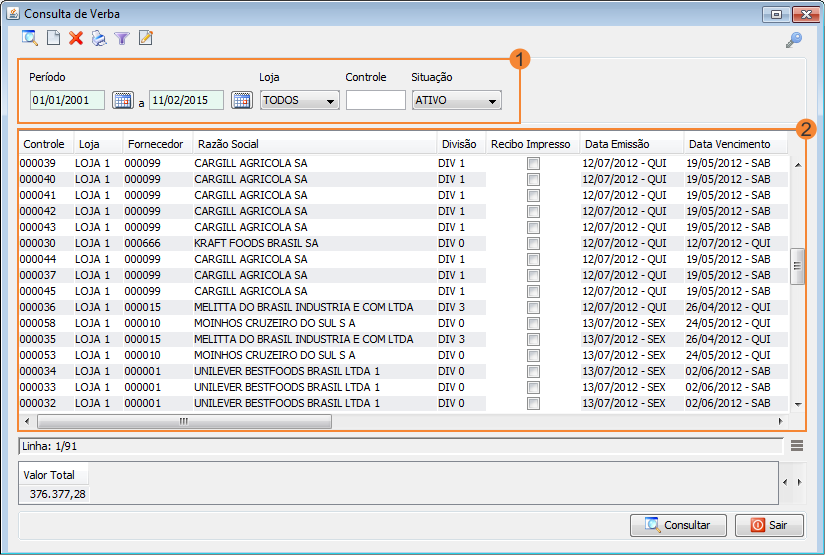Image resolution: width=825 pixels, height=555 pixels.
Task: Select row with control number 000045
Action: click(404, 291)
